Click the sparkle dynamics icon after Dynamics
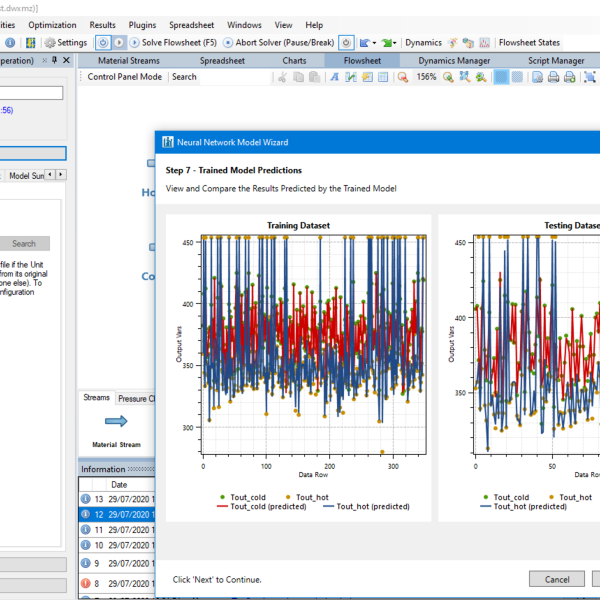The width and height of the screenshot is (600, 600). (x=452, y=42)
